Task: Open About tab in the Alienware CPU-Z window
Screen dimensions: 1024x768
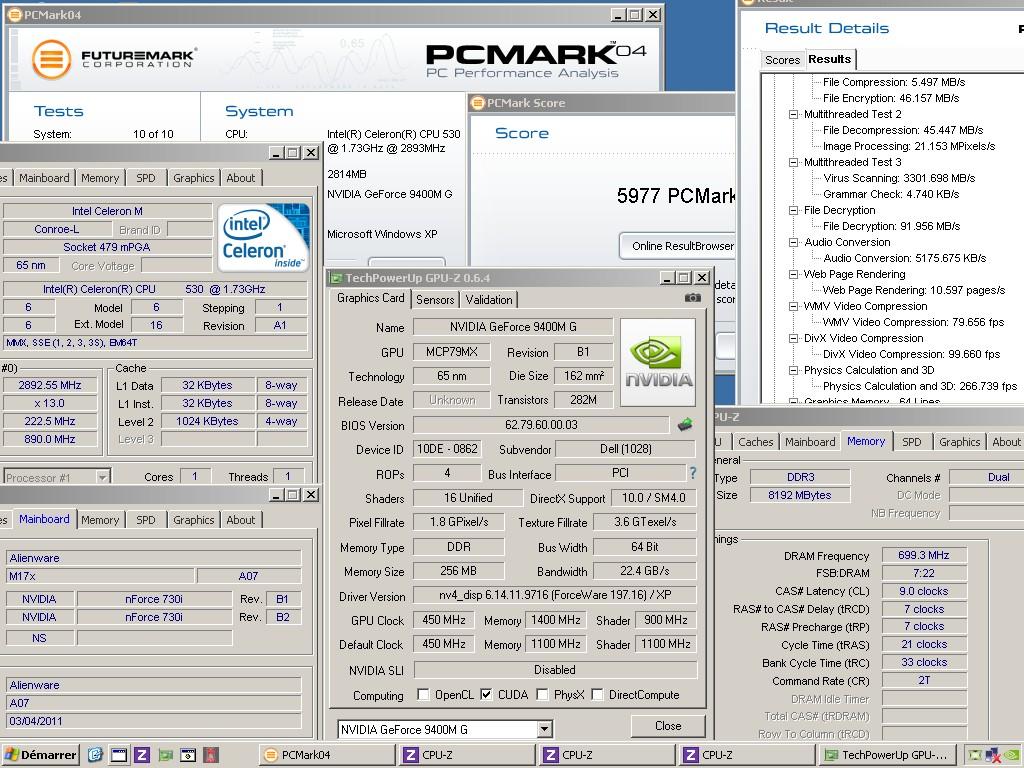Action: pos(240,520)
